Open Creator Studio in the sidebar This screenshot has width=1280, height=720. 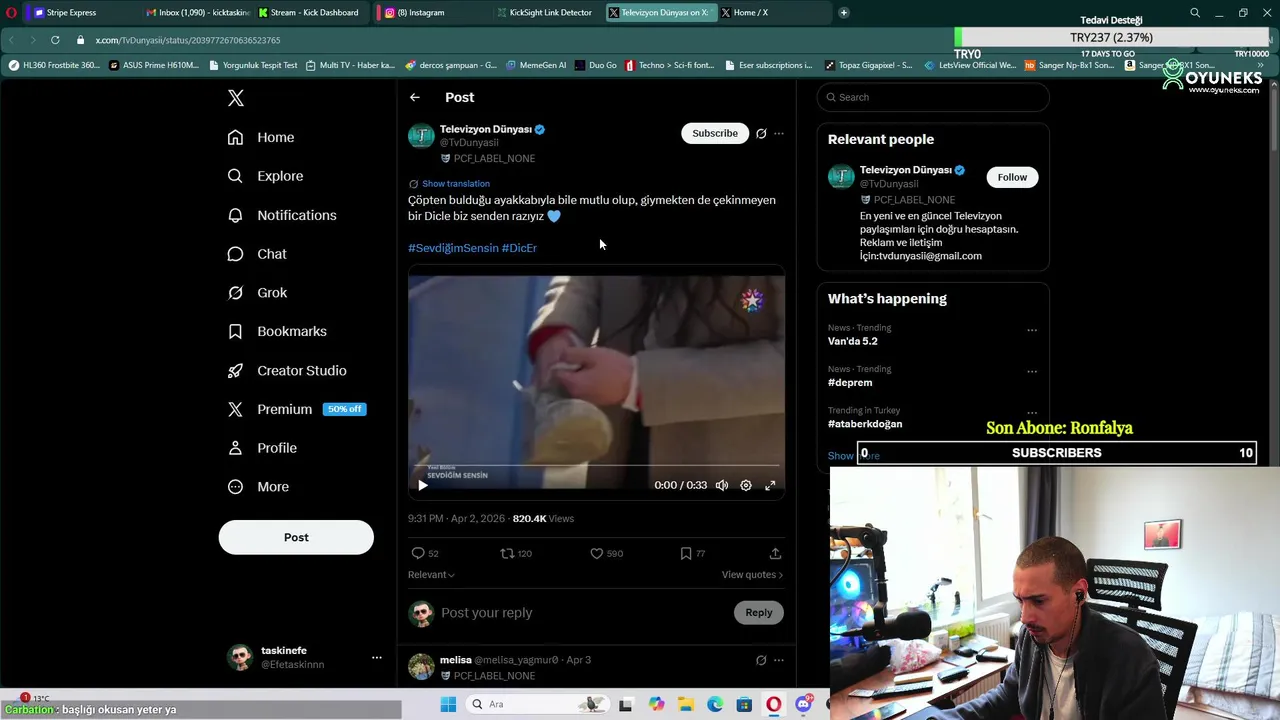287,370
